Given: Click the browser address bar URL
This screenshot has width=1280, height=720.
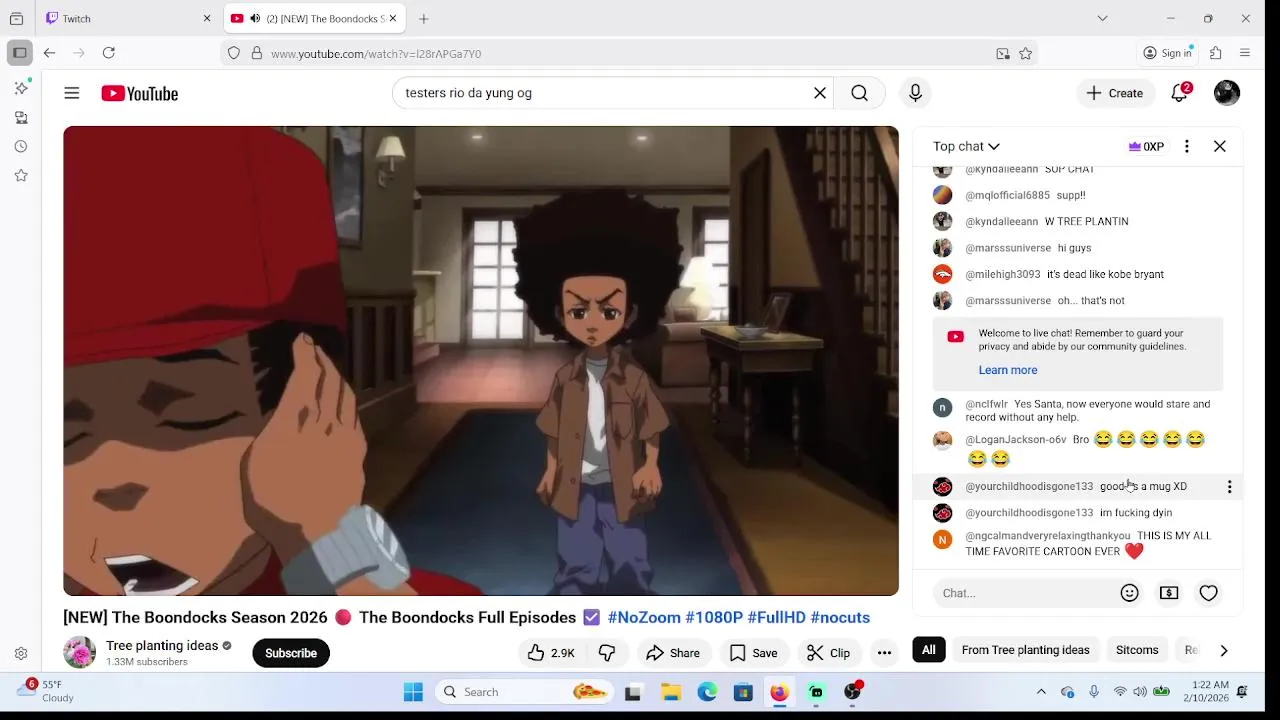Looking at the screenshot, I should [376, 54].
